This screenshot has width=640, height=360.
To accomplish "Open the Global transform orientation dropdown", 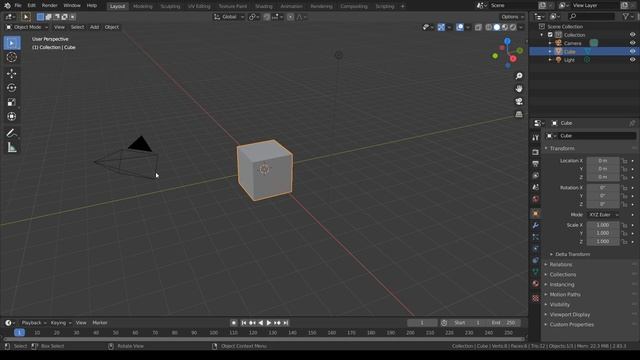I will coord(229,17).
